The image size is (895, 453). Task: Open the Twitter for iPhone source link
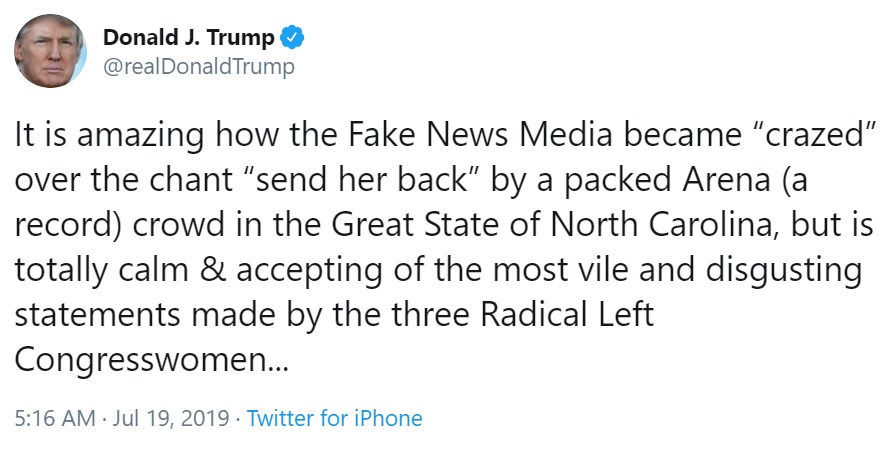coord(334,418)
